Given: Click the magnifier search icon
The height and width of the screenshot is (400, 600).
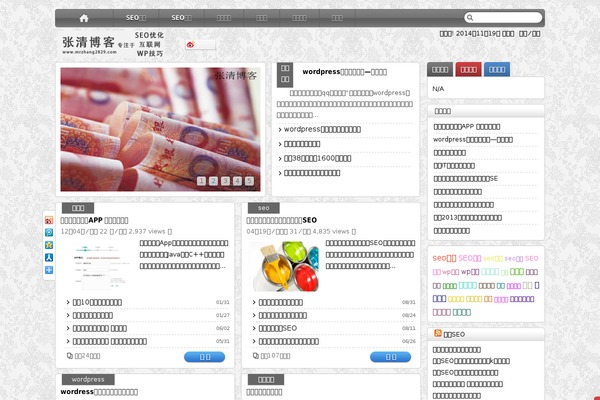Looking at the screenshot, I should point(470,18).
